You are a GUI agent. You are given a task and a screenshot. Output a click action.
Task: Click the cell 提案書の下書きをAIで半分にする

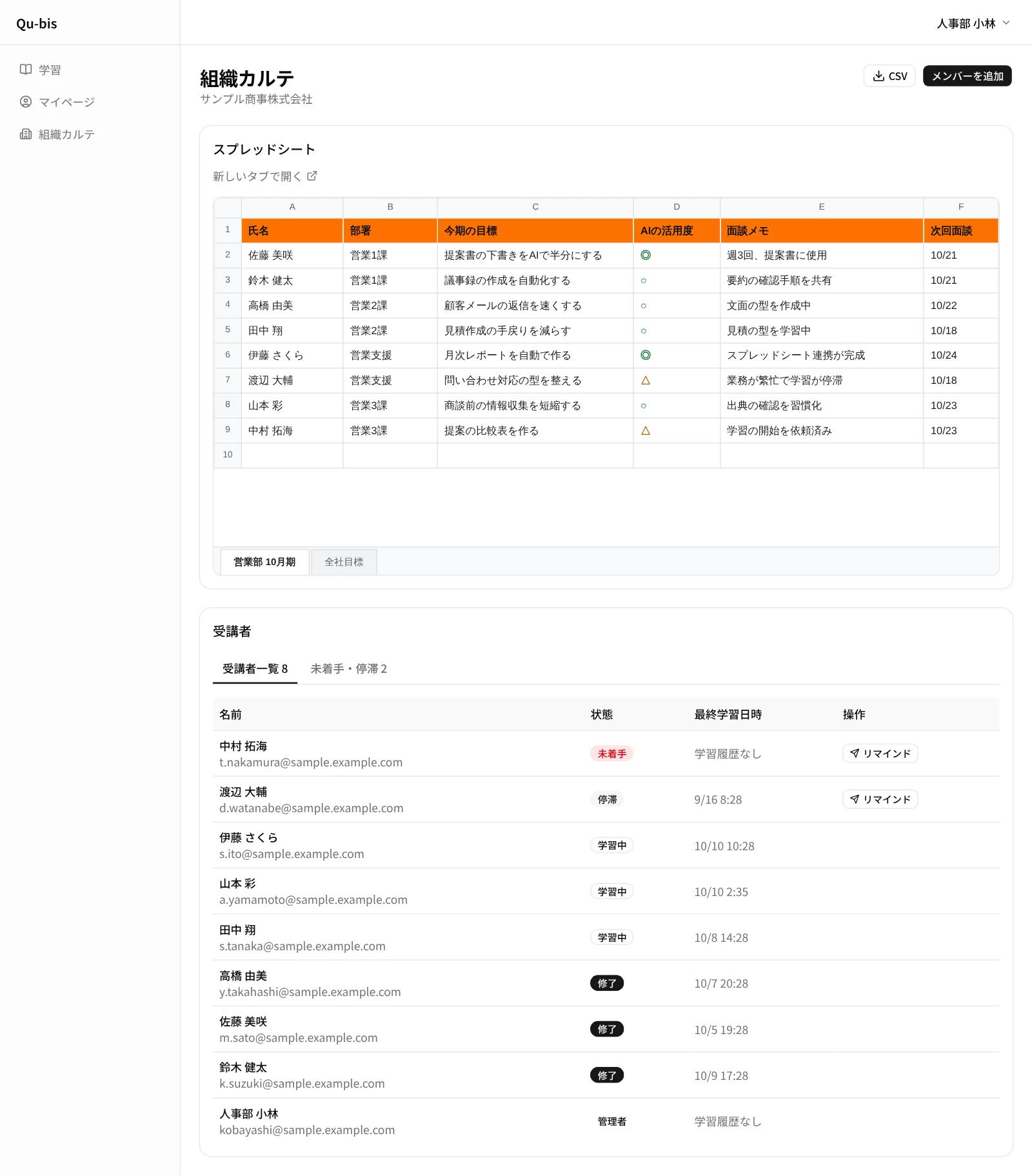click(535, 255)
